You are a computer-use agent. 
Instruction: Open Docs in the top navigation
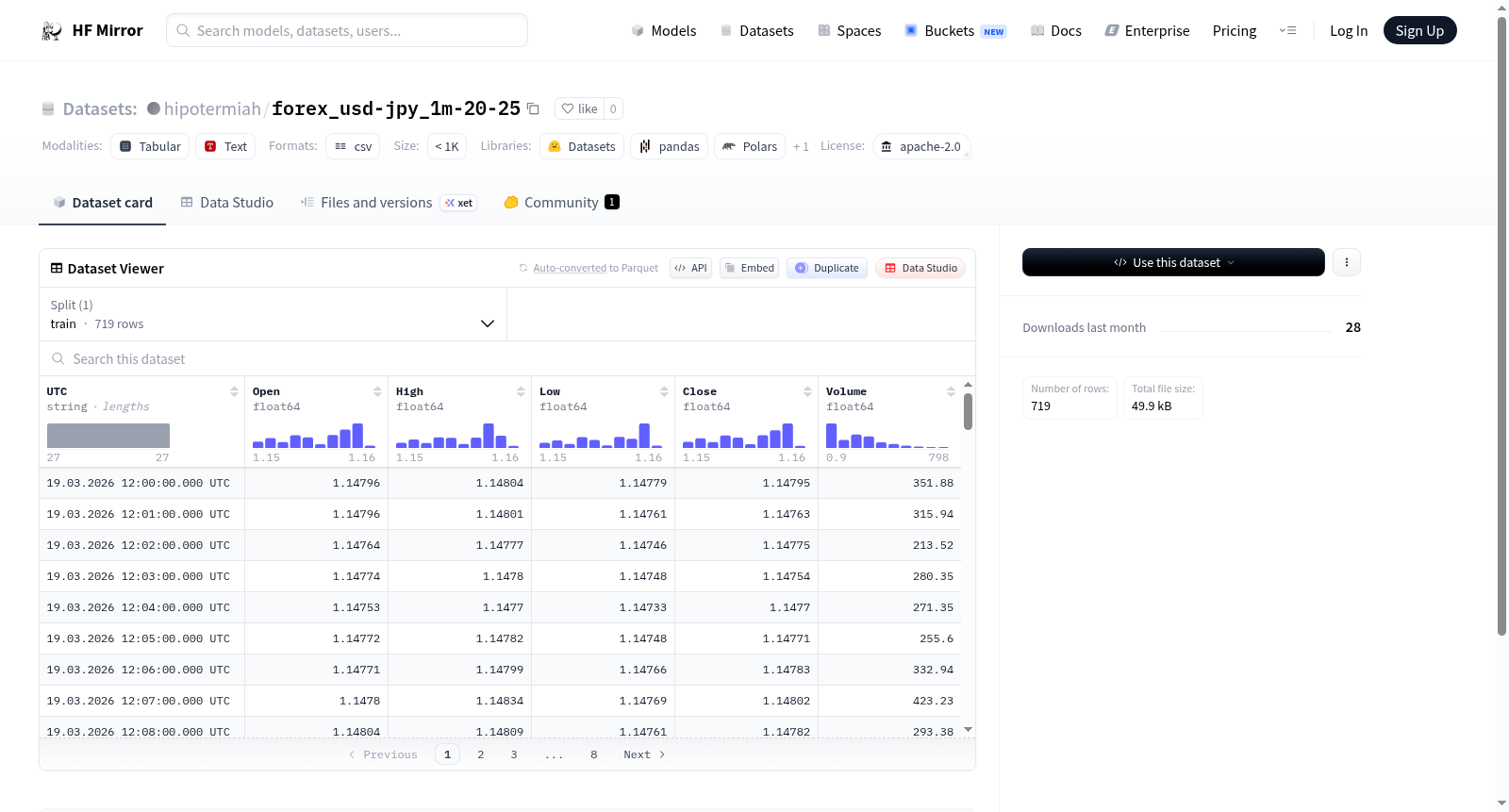(1056, 31)
